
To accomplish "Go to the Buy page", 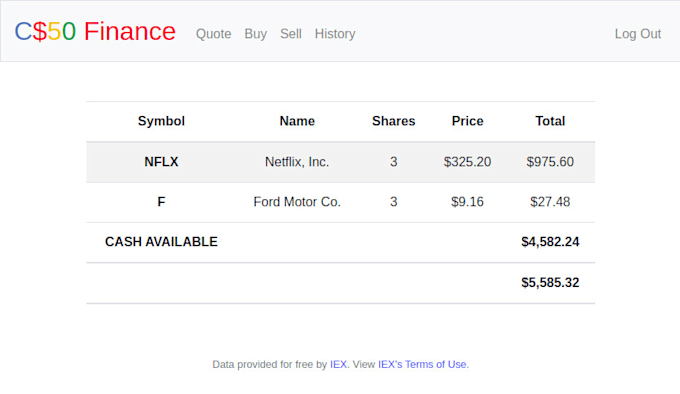I will click(255, 34).
